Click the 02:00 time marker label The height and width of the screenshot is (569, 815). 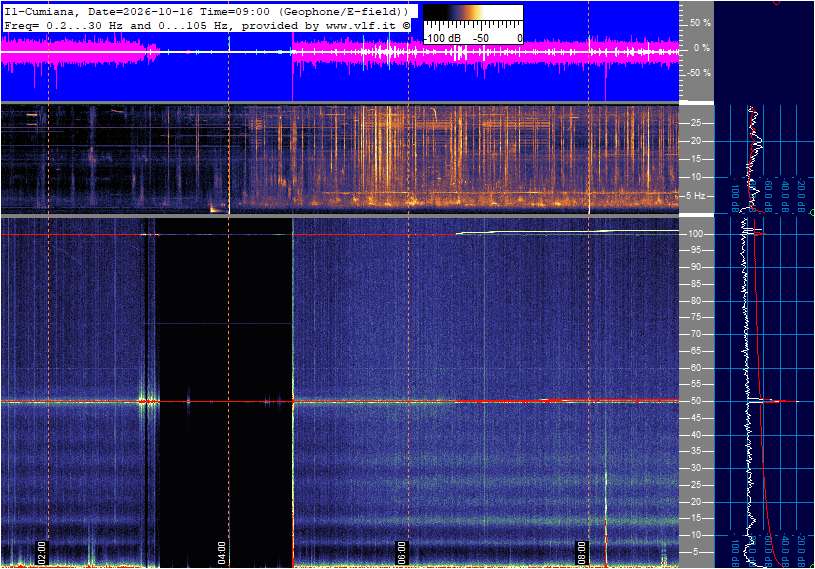[x=42, y=553]
